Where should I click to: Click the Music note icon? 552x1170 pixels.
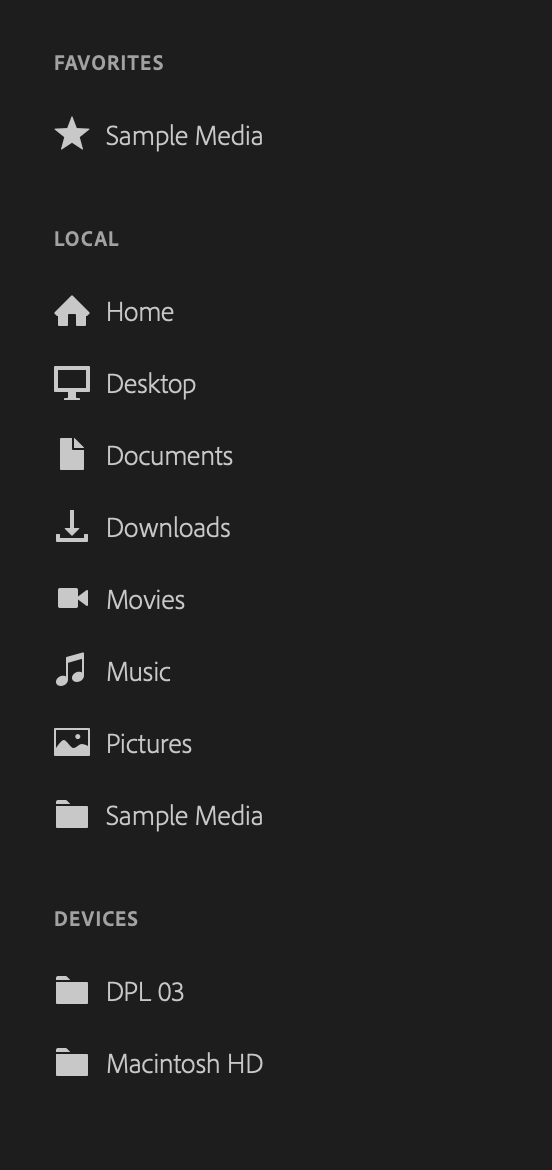point(71,669)
